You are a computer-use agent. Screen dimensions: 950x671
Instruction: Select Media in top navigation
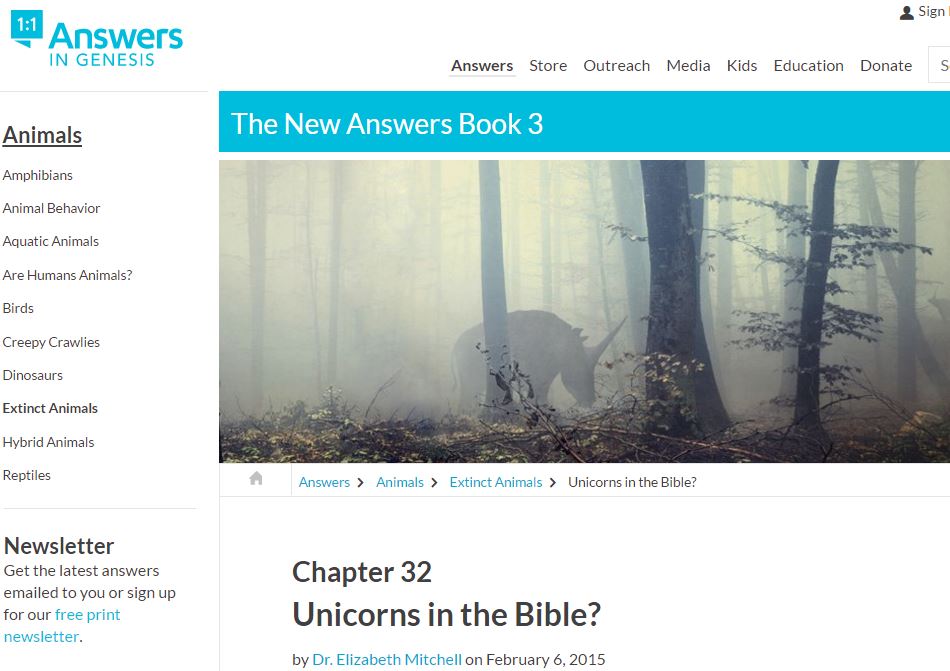click(x=688, y=65)
